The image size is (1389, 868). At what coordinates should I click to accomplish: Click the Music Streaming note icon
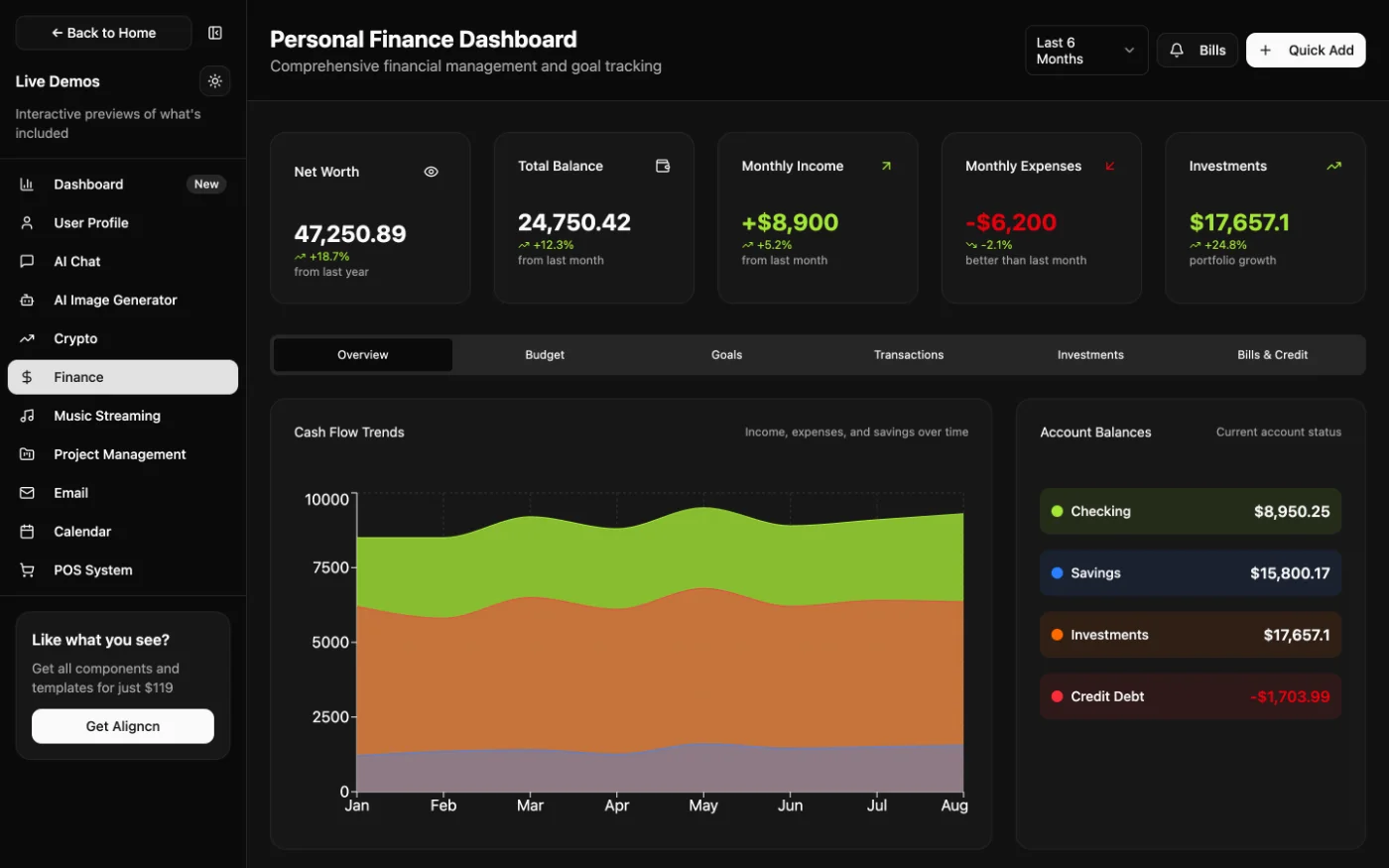(27, 416)
